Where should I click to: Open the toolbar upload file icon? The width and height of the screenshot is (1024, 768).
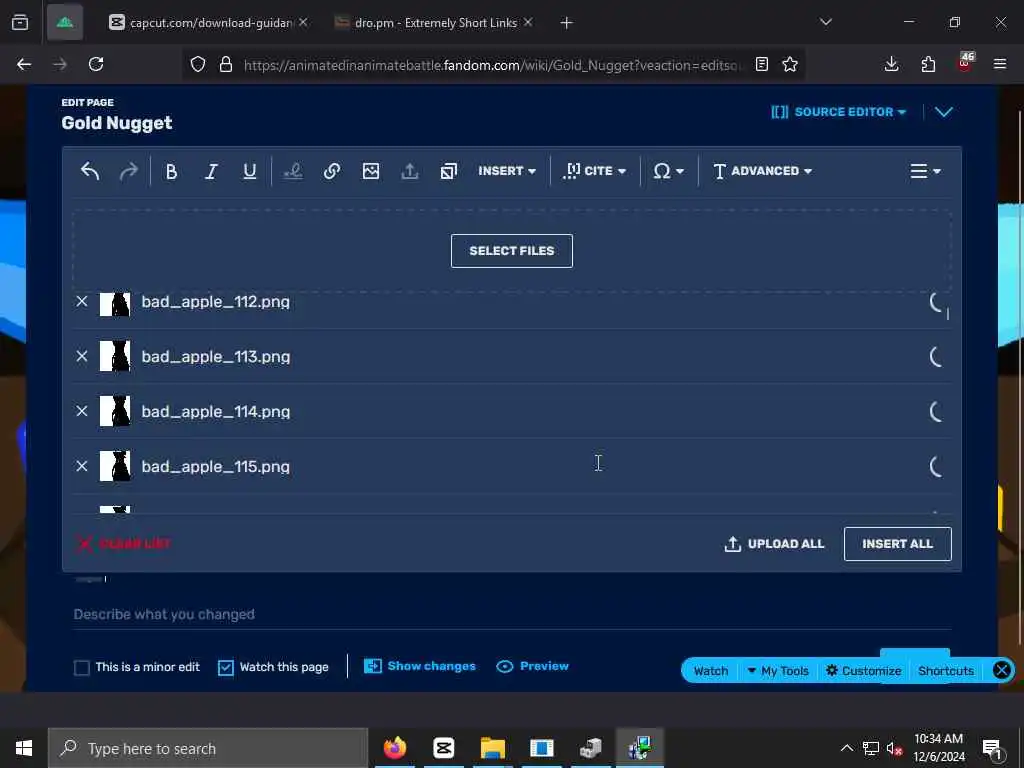[x=409, y=171]
